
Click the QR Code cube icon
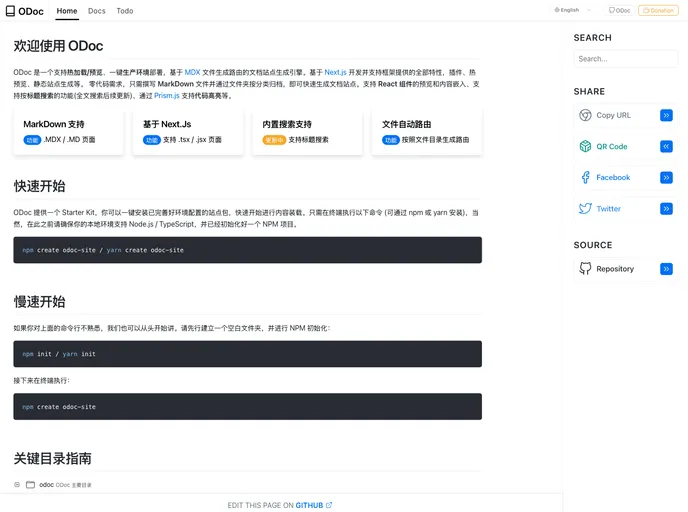coord(585,146)
